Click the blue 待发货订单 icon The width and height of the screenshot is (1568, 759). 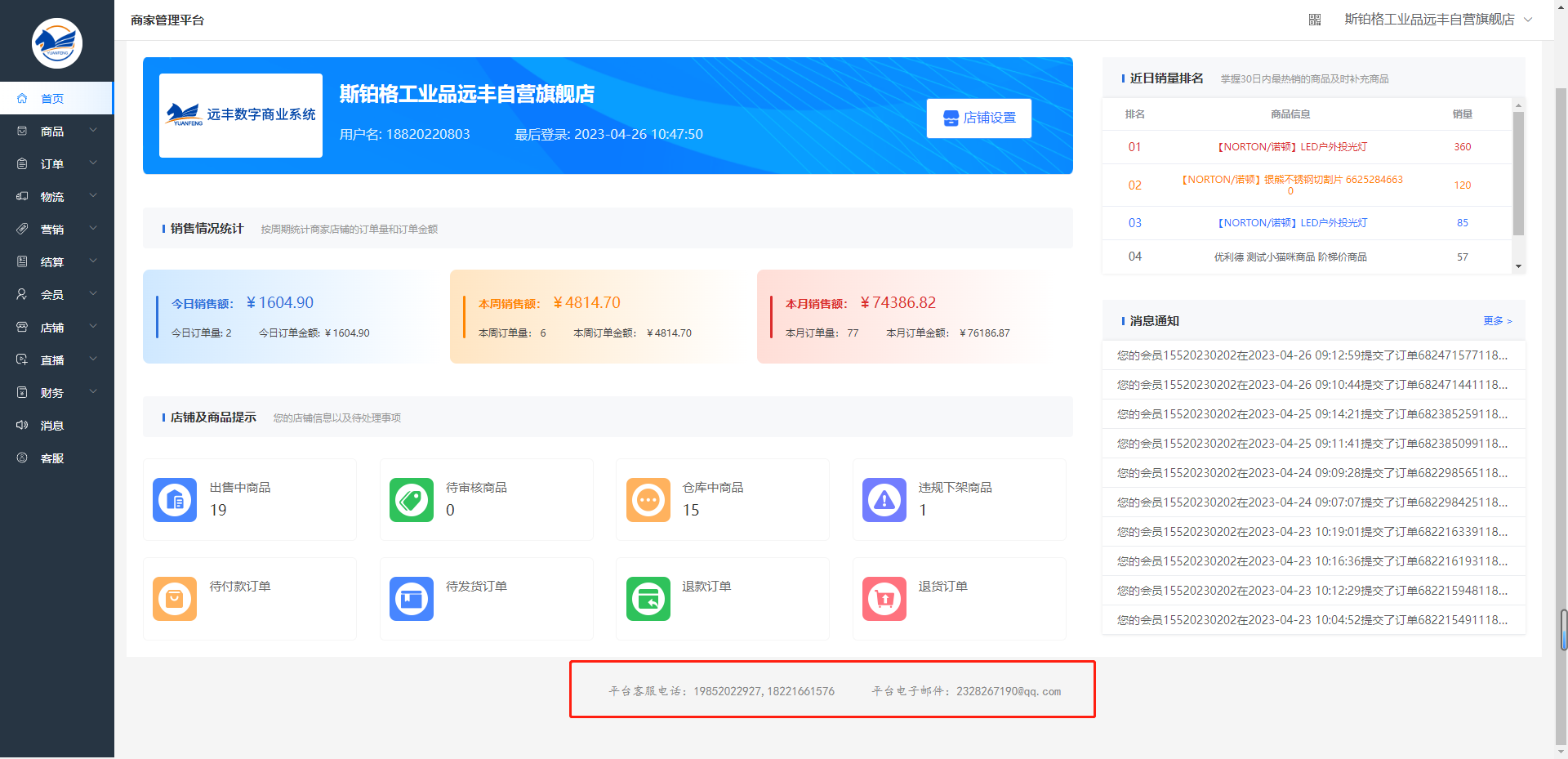pos(412,599)
